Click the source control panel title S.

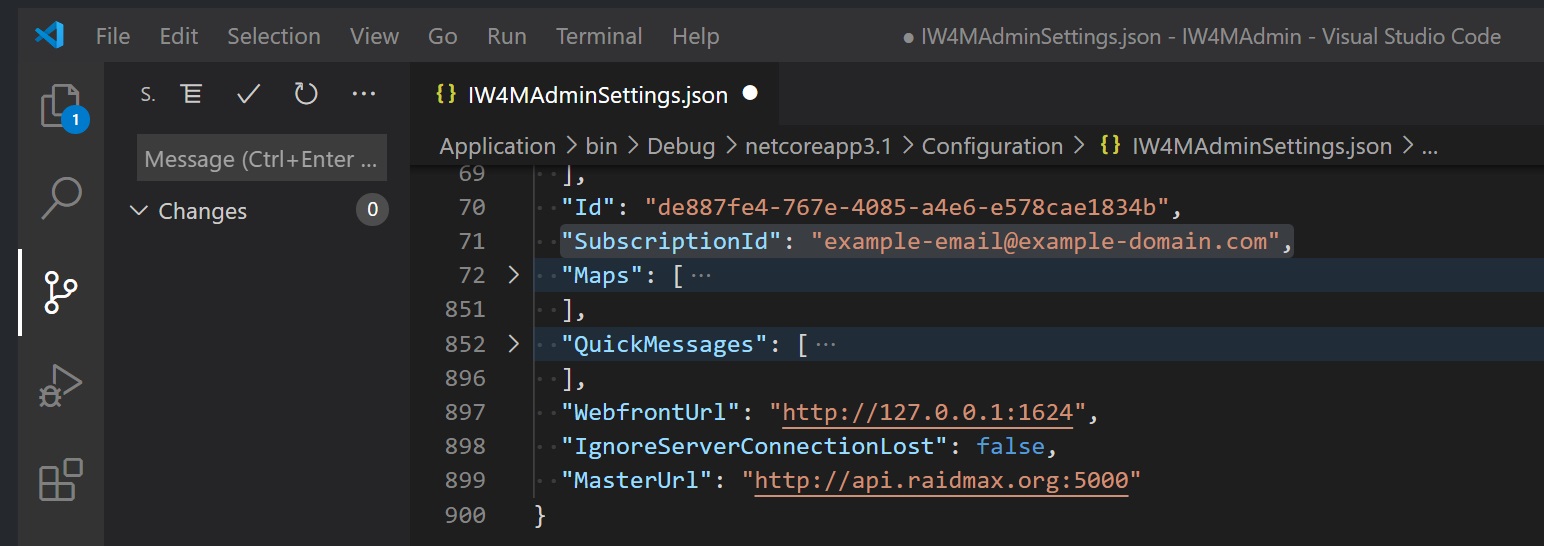click(147, 95)
